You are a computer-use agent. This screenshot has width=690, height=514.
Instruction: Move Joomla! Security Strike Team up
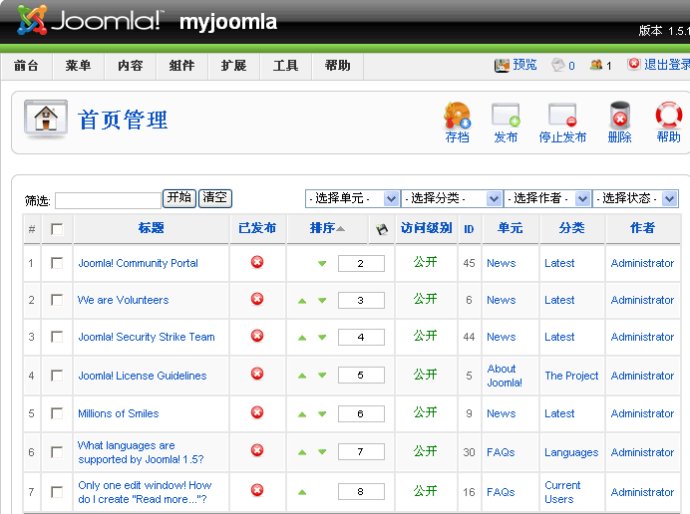(302, 338)
